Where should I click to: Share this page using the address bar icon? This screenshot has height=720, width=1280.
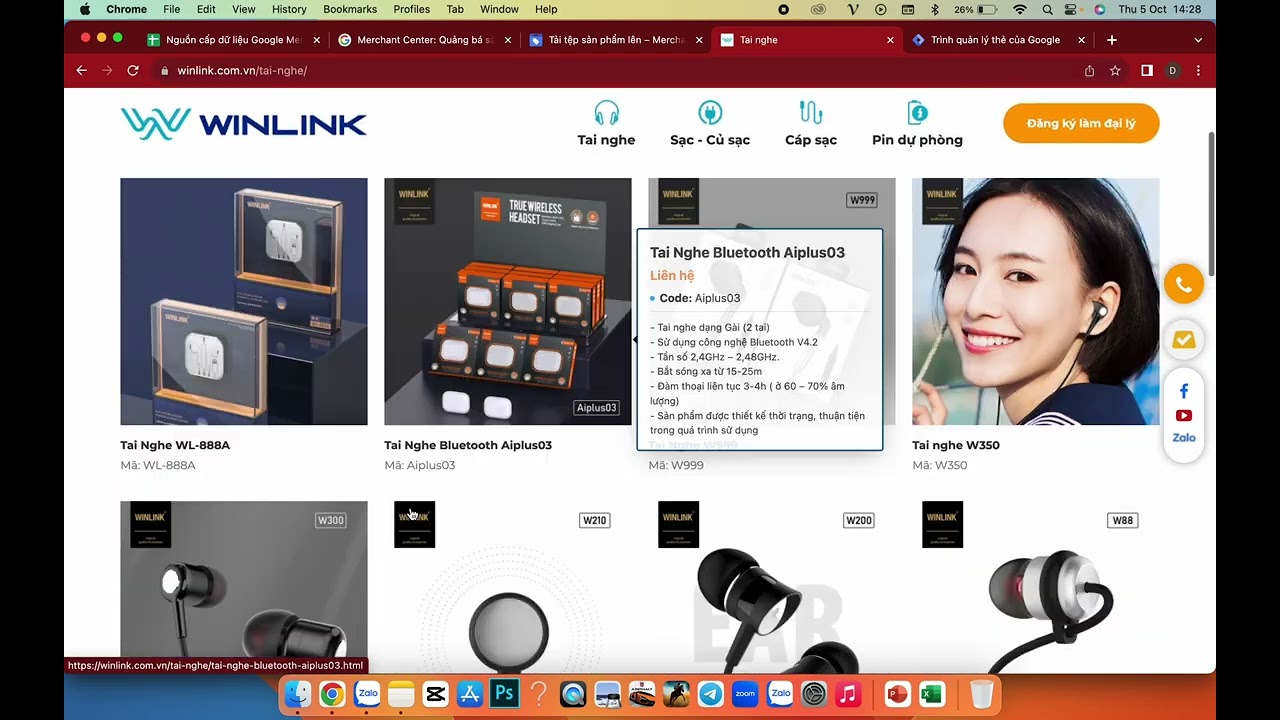pyautogui.click(x=1089, y=71)
